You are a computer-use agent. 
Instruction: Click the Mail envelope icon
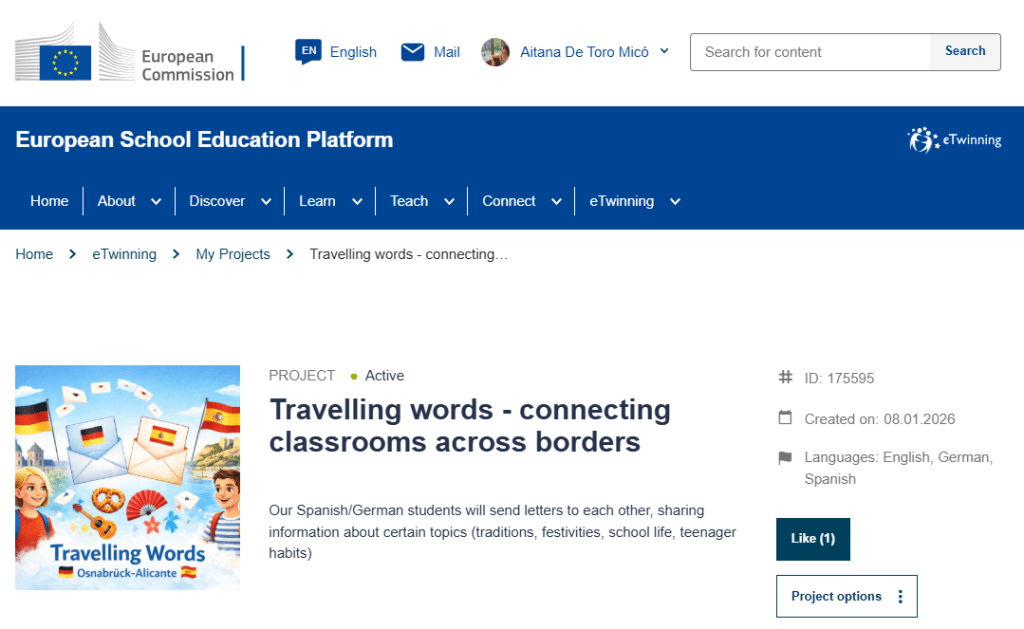[412, 52]
